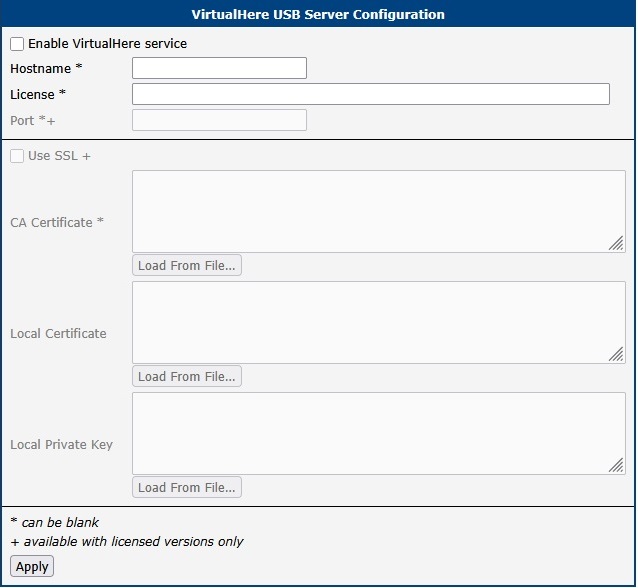
Task: Click the 'CA Certificate *' label
Action: click(57, 223)
